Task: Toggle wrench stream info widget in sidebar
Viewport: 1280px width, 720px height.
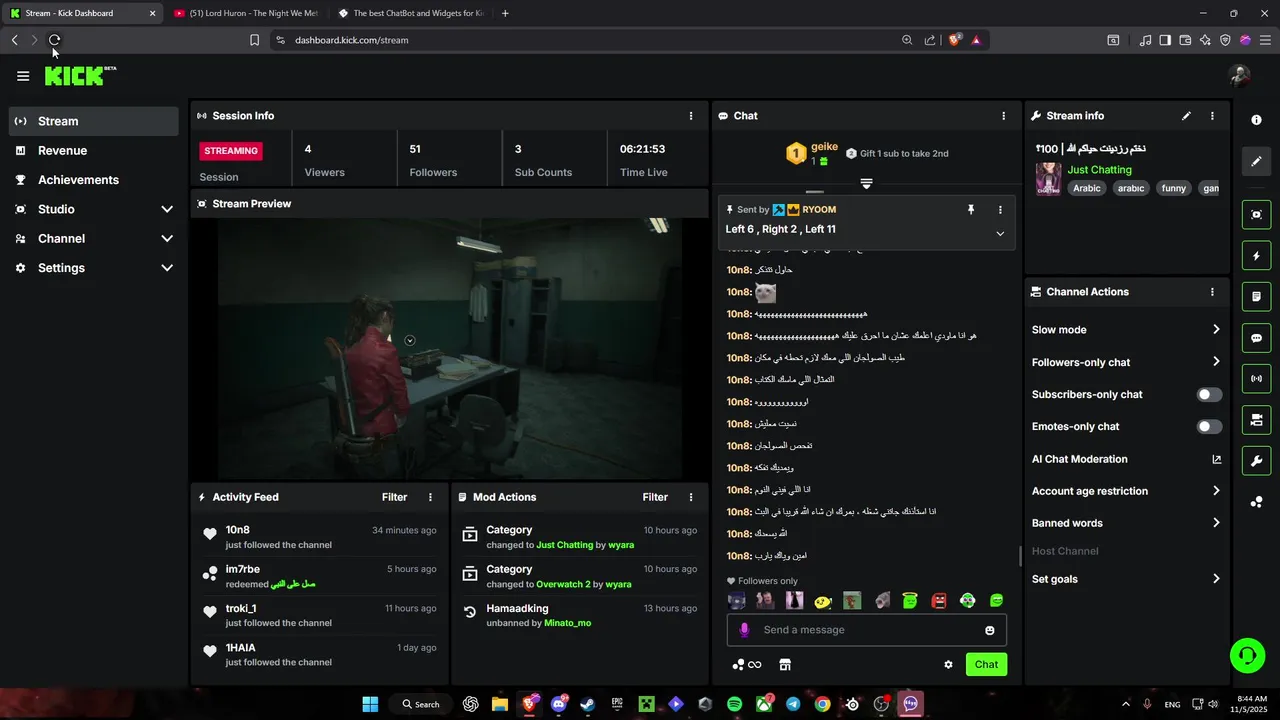Action: (x=1257, y=460)
